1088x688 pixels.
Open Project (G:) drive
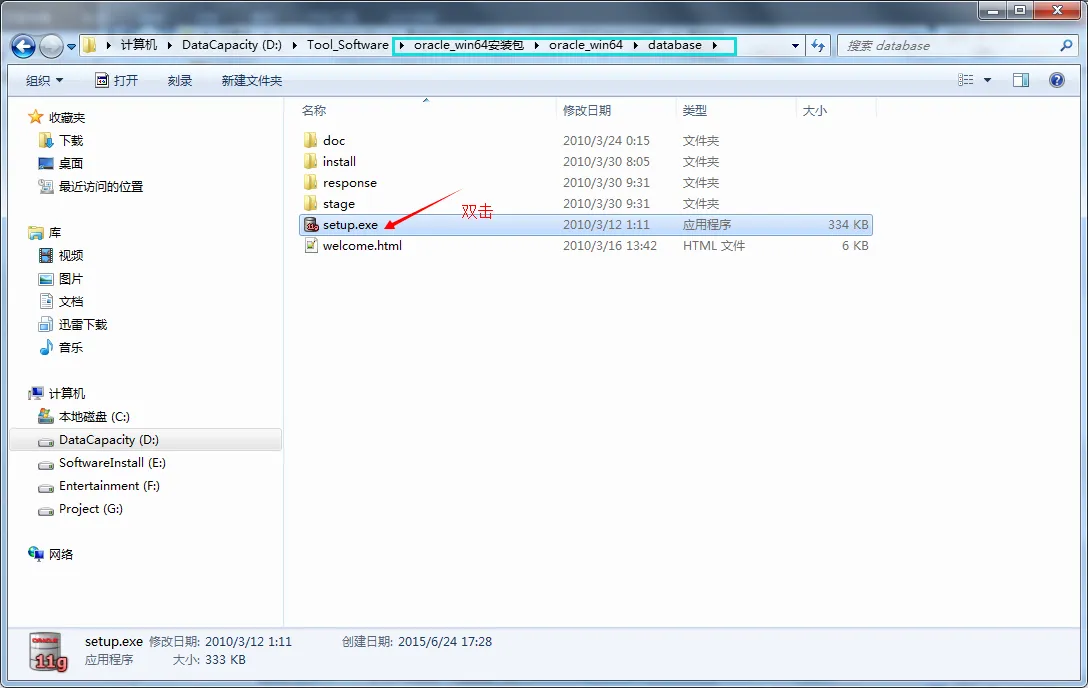(x=91, y=508)
